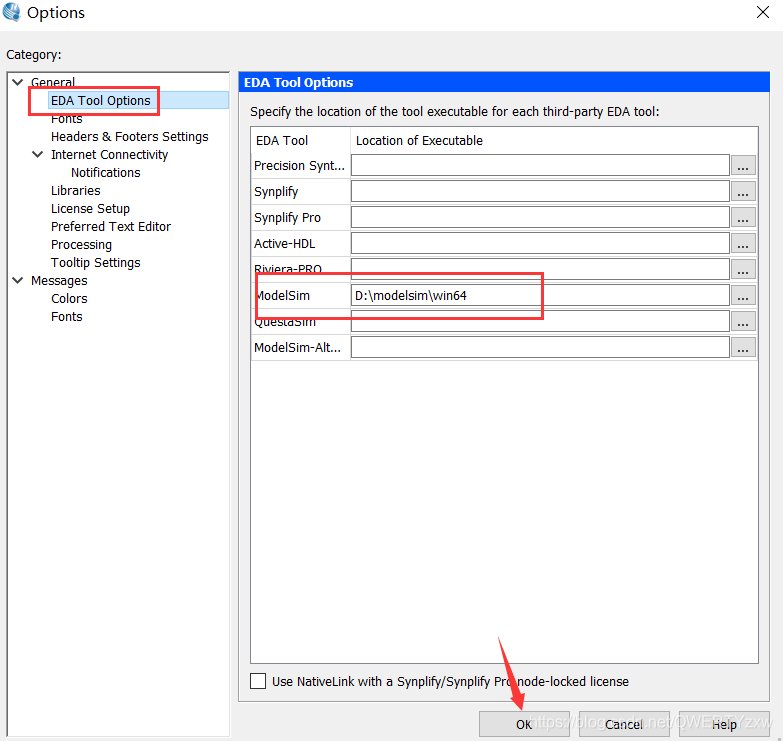Browse for Synplify Pro executable location
This screenshot has width=783, height=741.
[743, 217]
